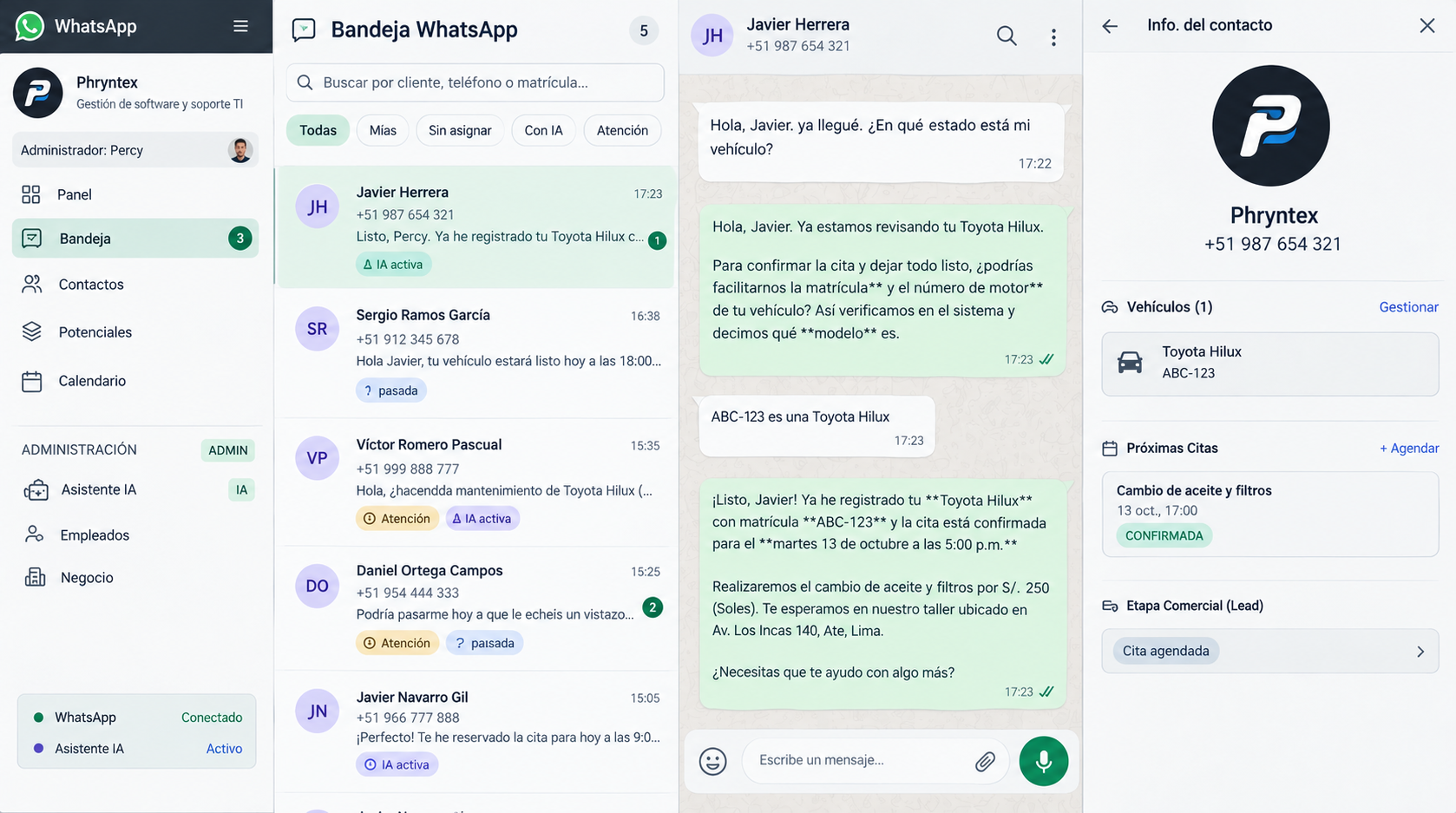Record voice message with microphone button
Screen dimensions: 1456x813
click(1044, 761)
